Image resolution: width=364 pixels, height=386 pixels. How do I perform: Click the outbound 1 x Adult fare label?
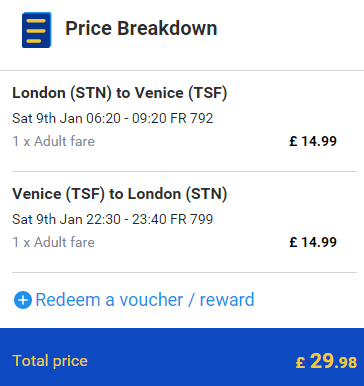[x=53, y=141]
